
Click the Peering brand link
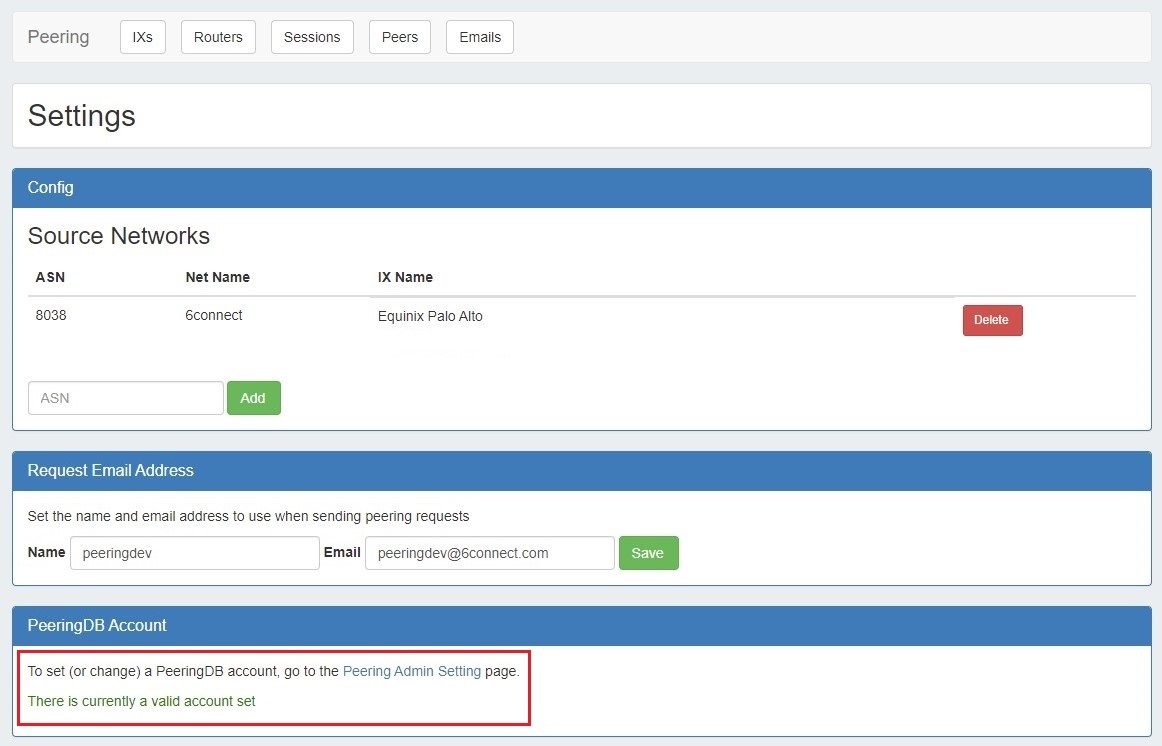(58, 37)
